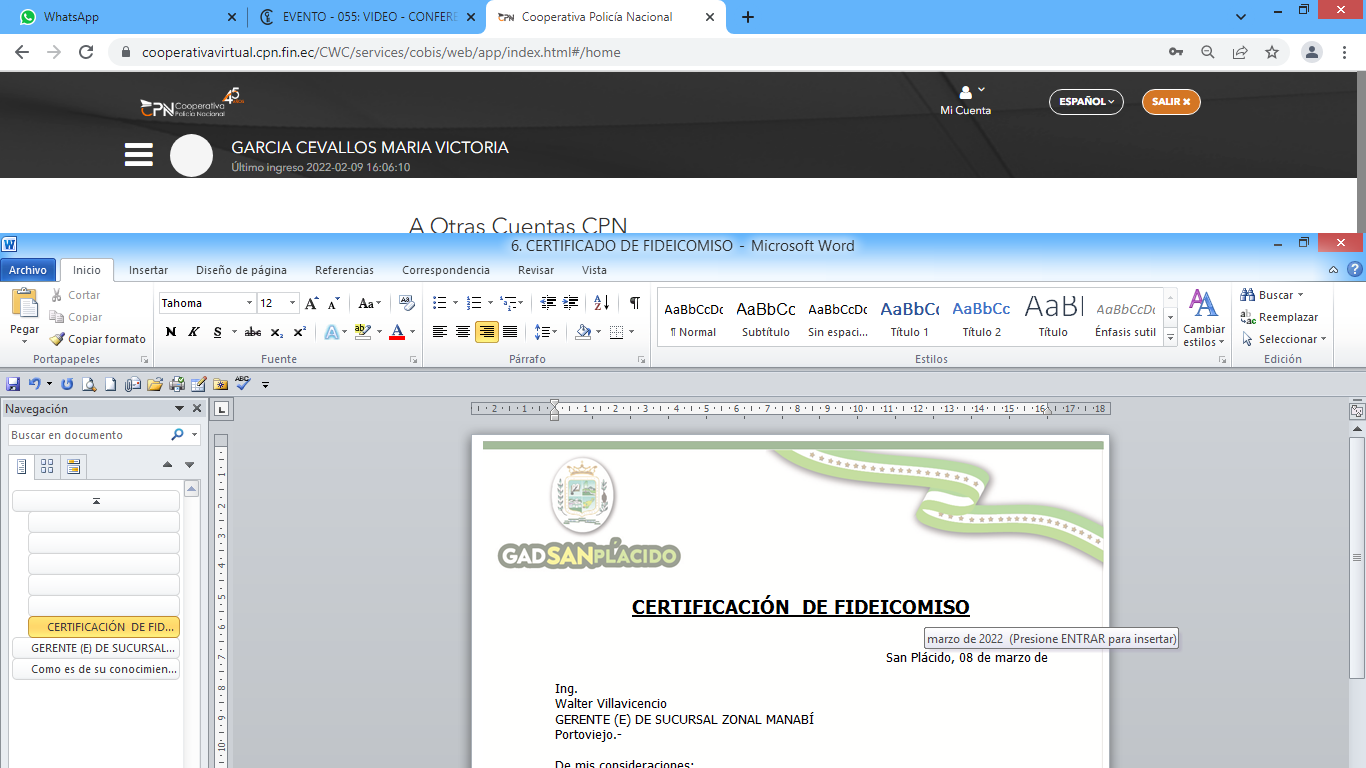Viewport: 1366px width, 768px height.
Task: Click the red font color swatch button
Action: pos(397,332)
